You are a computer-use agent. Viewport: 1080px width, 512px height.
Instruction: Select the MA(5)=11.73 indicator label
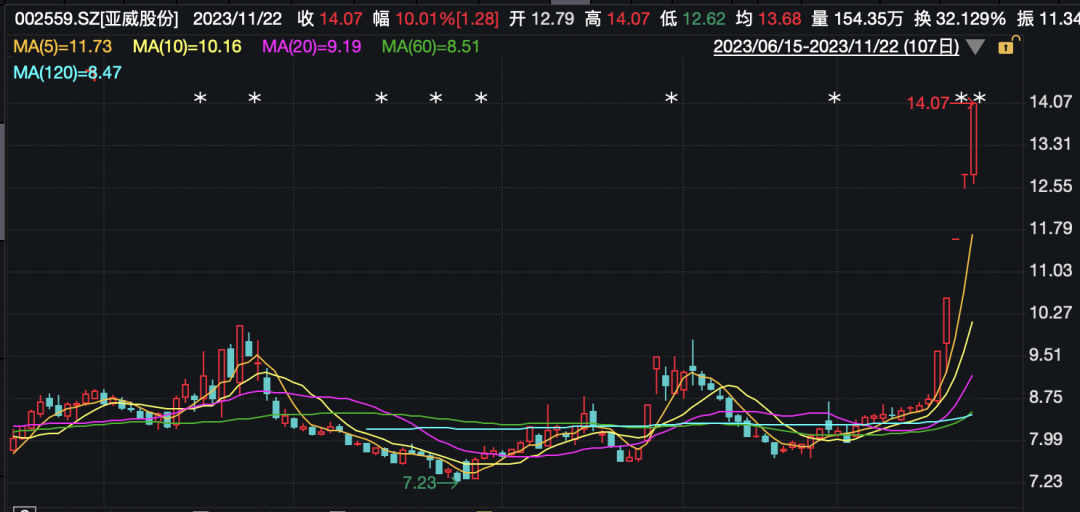point(63,47)
